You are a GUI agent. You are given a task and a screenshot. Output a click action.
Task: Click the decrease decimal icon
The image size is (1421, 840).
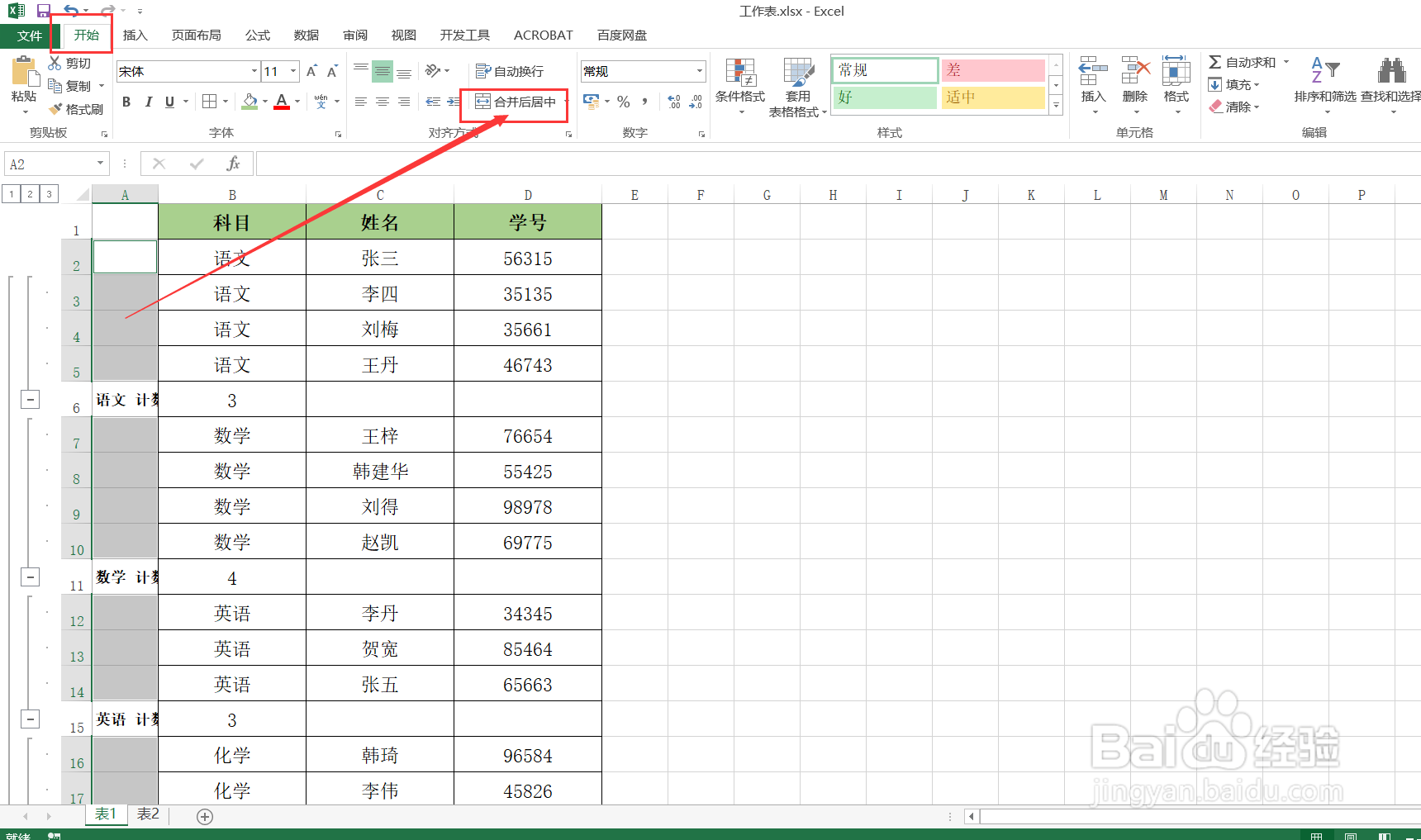696,102
